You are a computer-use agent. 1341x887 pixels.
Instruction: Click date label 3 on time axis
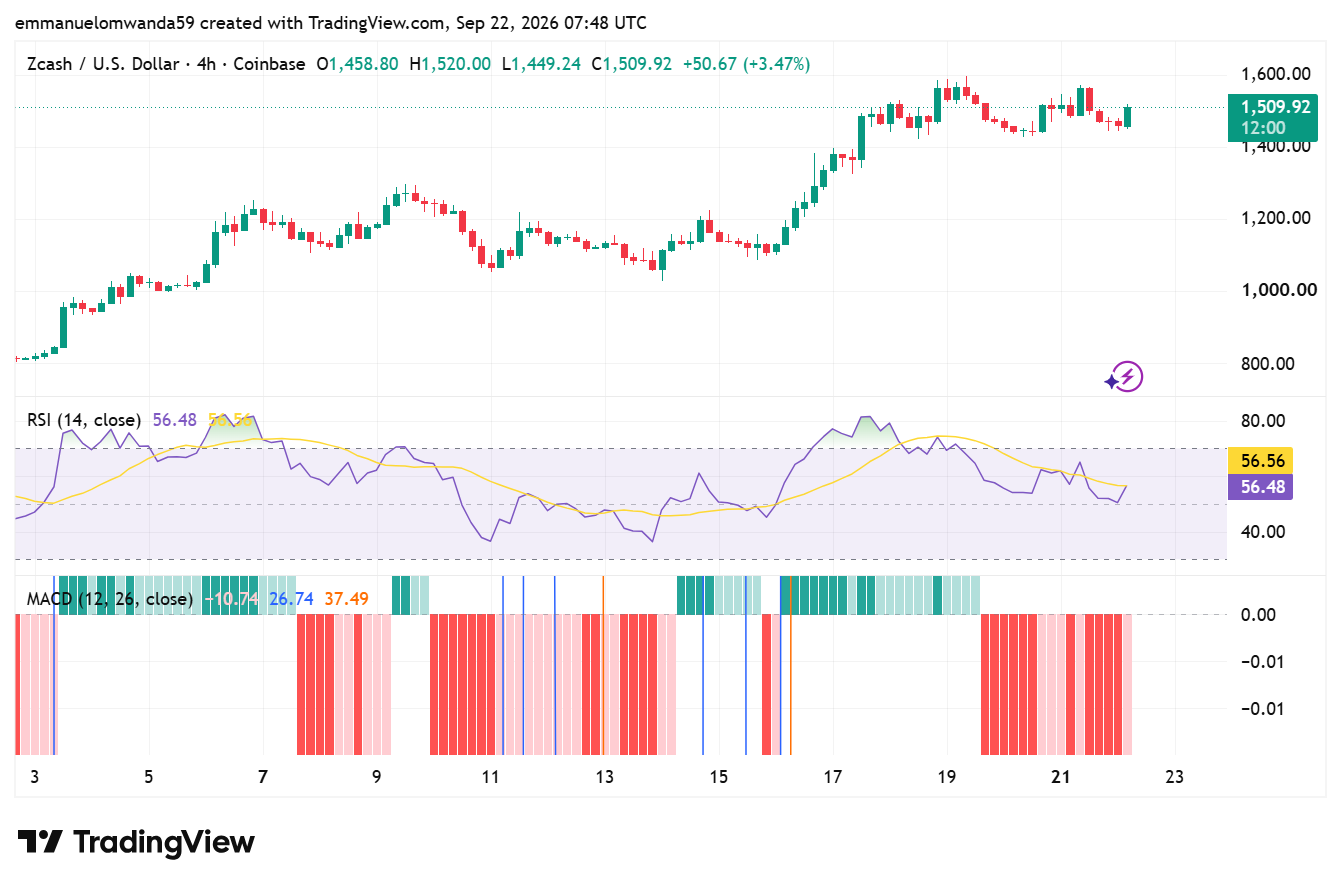coord(34,777)
